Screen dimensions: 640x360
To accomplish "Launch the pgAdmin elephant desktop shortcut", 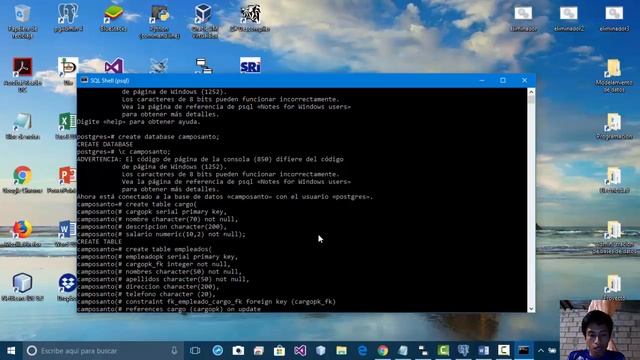I will click(68, 17).
